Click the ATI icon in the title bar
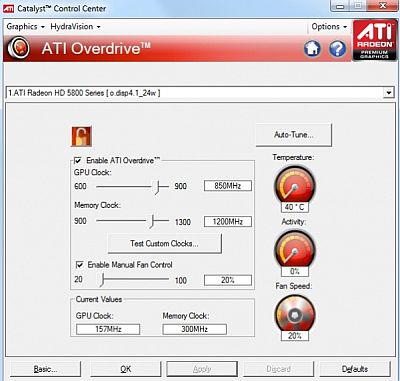 [x=8, y=8]
